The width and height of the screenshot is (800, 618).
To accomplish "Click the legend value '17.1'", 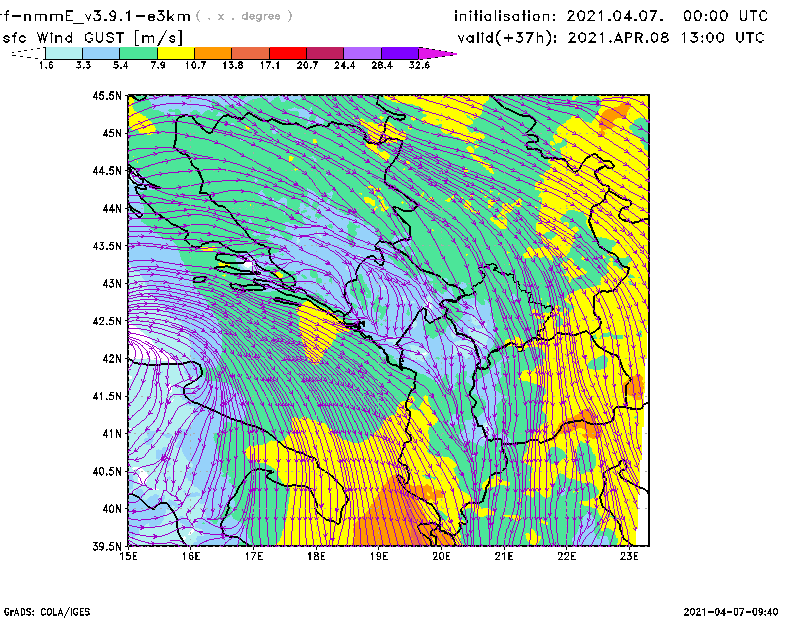I will 270,65.
